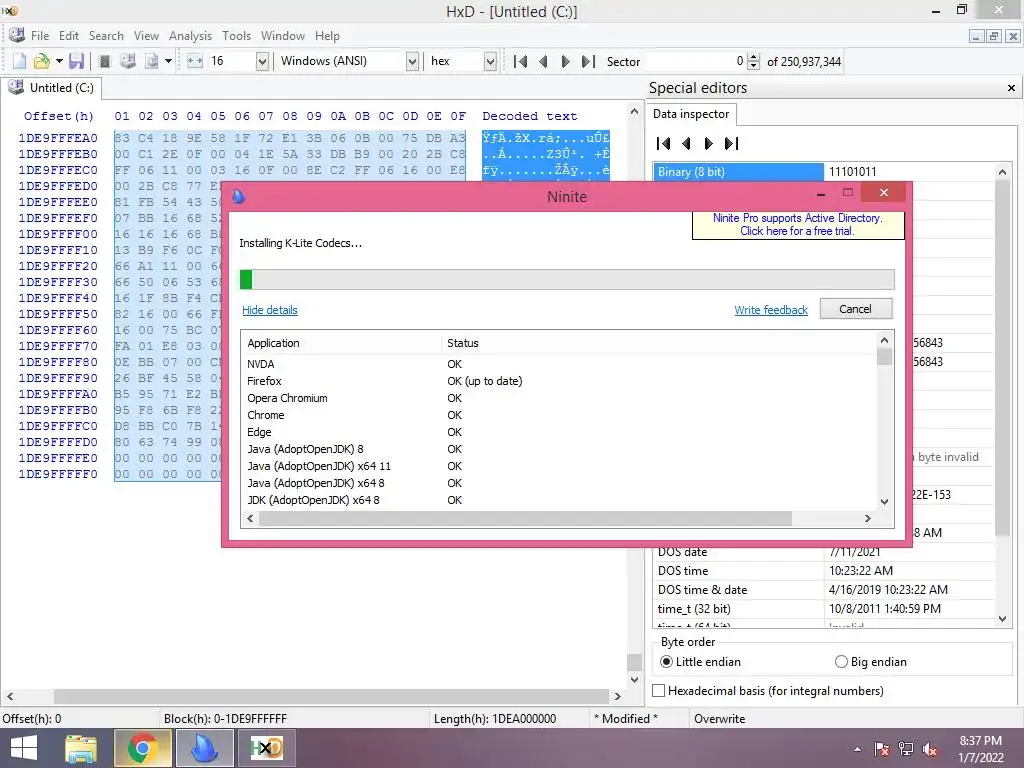Click the Open RAM chip icon in toolbar
This screenshot has width=1024, height=768.
104,61
